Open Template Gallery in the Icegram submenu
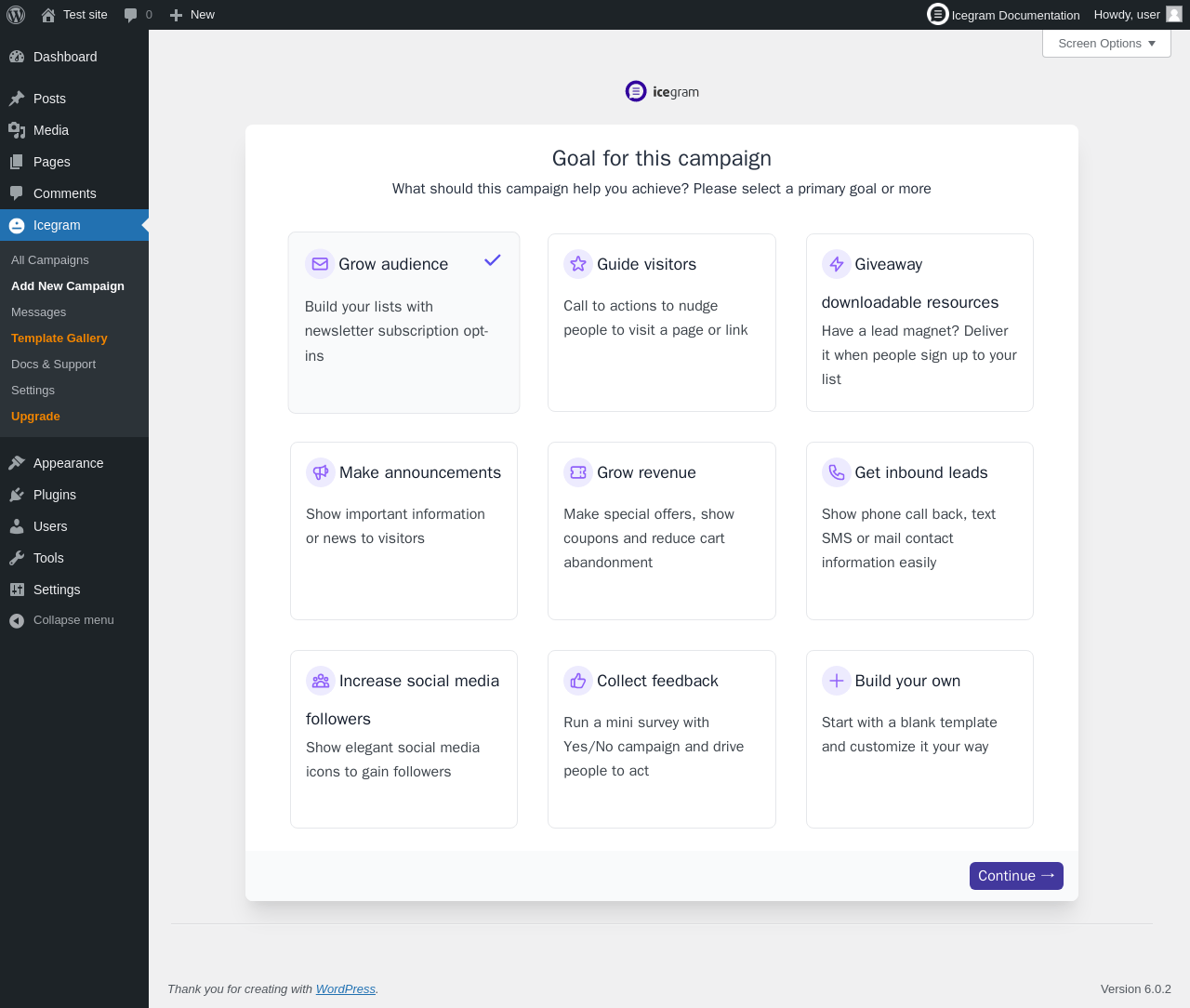This screenshot has height=1008, width=1190. (x=59, y=338)
